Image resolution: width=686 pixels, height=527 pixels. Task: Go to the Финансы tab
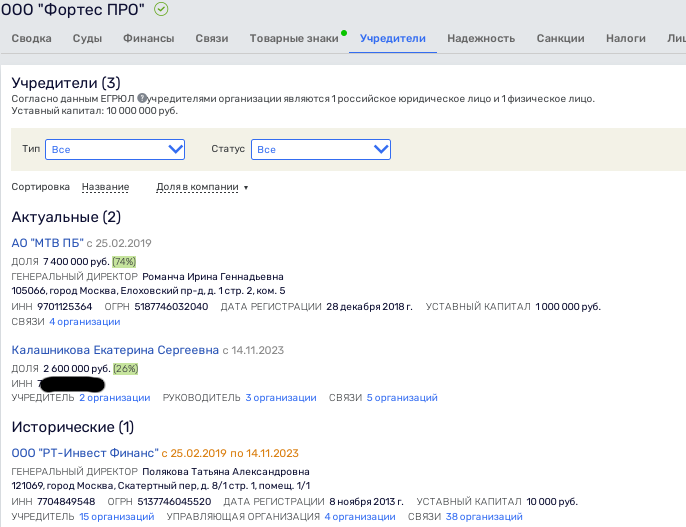point(148,39)
